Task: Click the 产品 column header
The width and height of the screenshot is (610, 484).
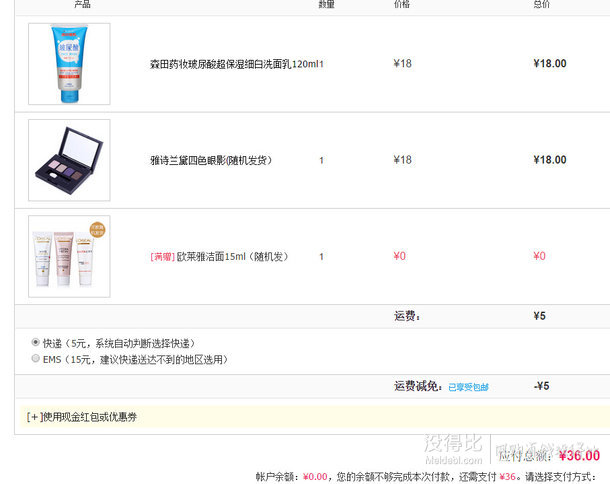Action: click(82, 5)
